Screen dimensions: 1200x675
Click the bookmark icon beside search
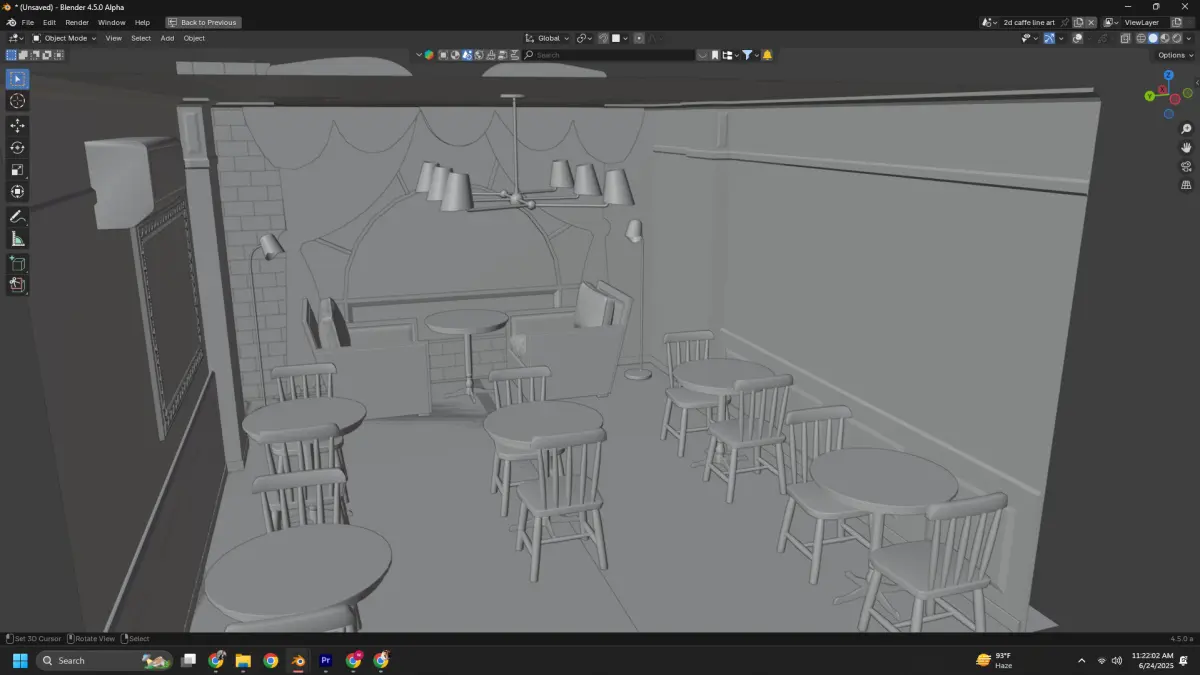tap(715, 55)
